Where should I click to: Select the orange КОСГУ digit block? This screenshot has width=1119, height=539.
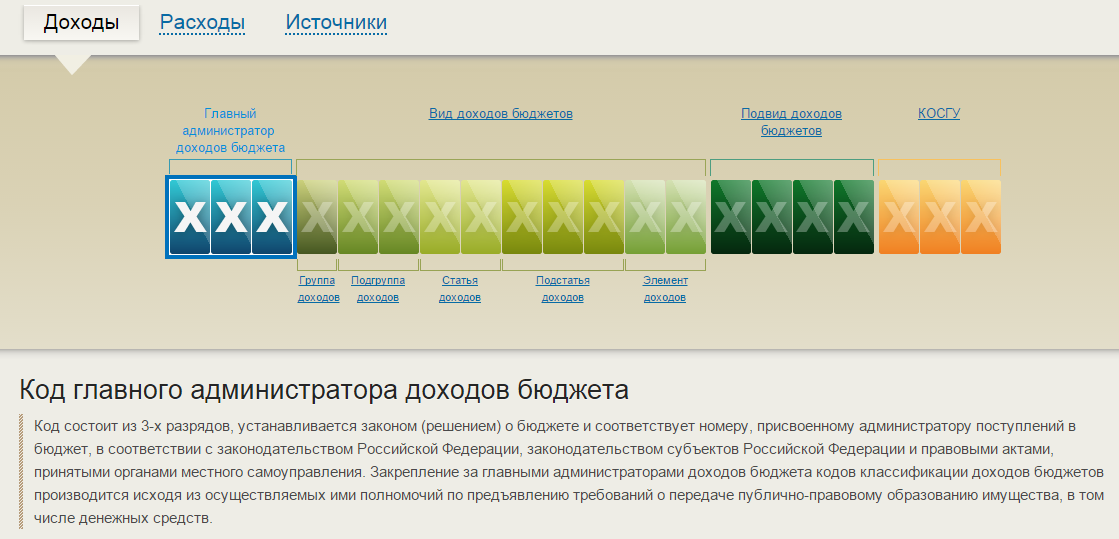(x=940, y=217)
